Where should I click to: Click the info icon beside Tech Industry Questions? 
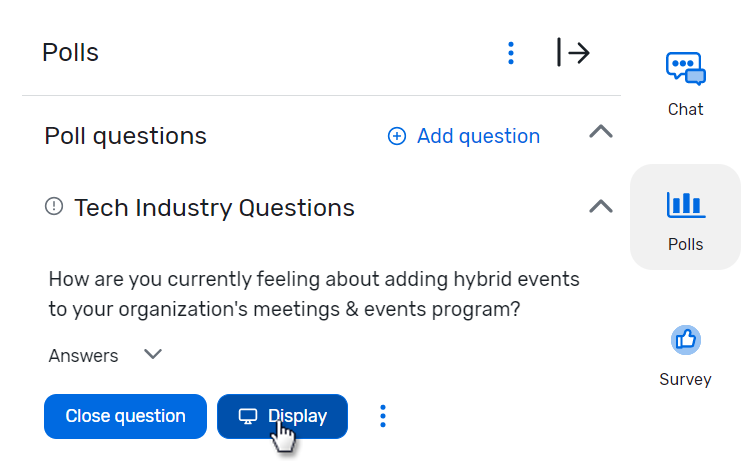pyautogui.click(x=55, y=207)
